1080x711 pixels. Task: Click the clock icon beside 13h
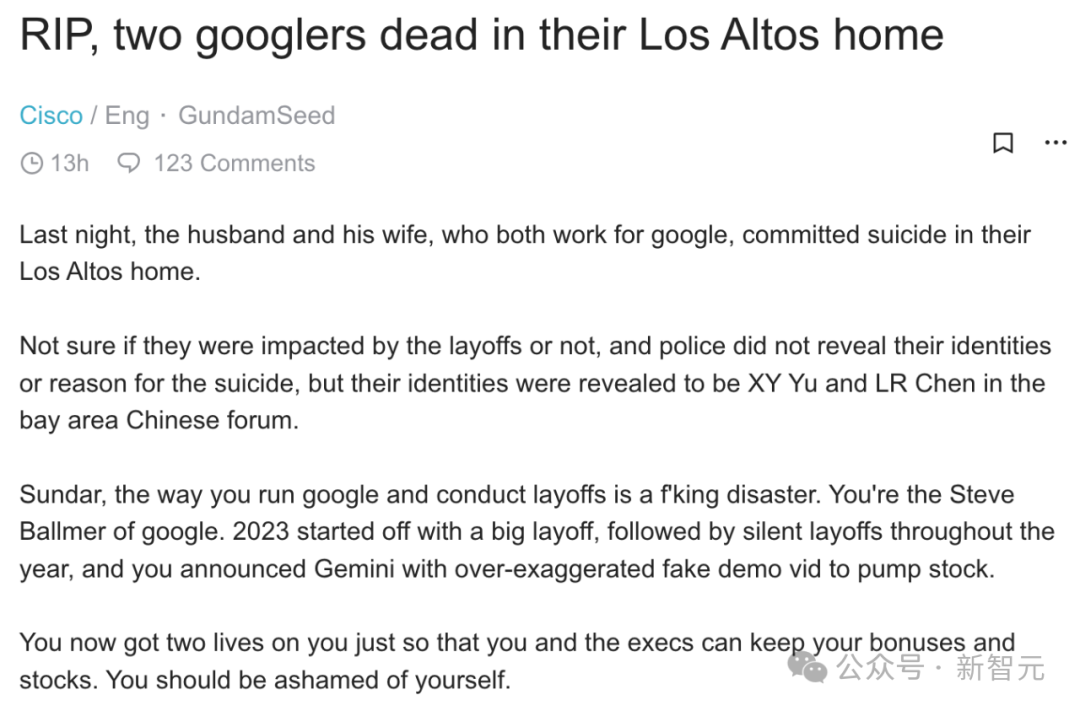(x=32, y=163)
